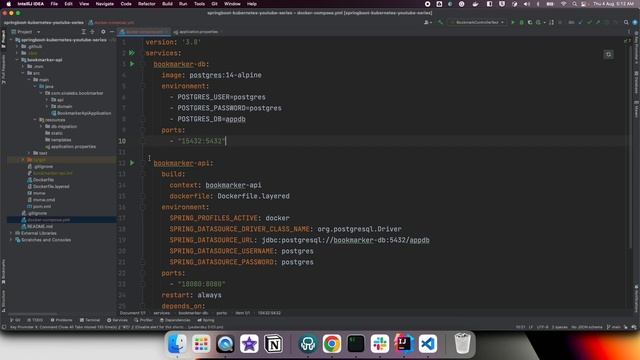Expand the db.migration folder
This screenshot has height=360, width=640.
coord(41,127)
